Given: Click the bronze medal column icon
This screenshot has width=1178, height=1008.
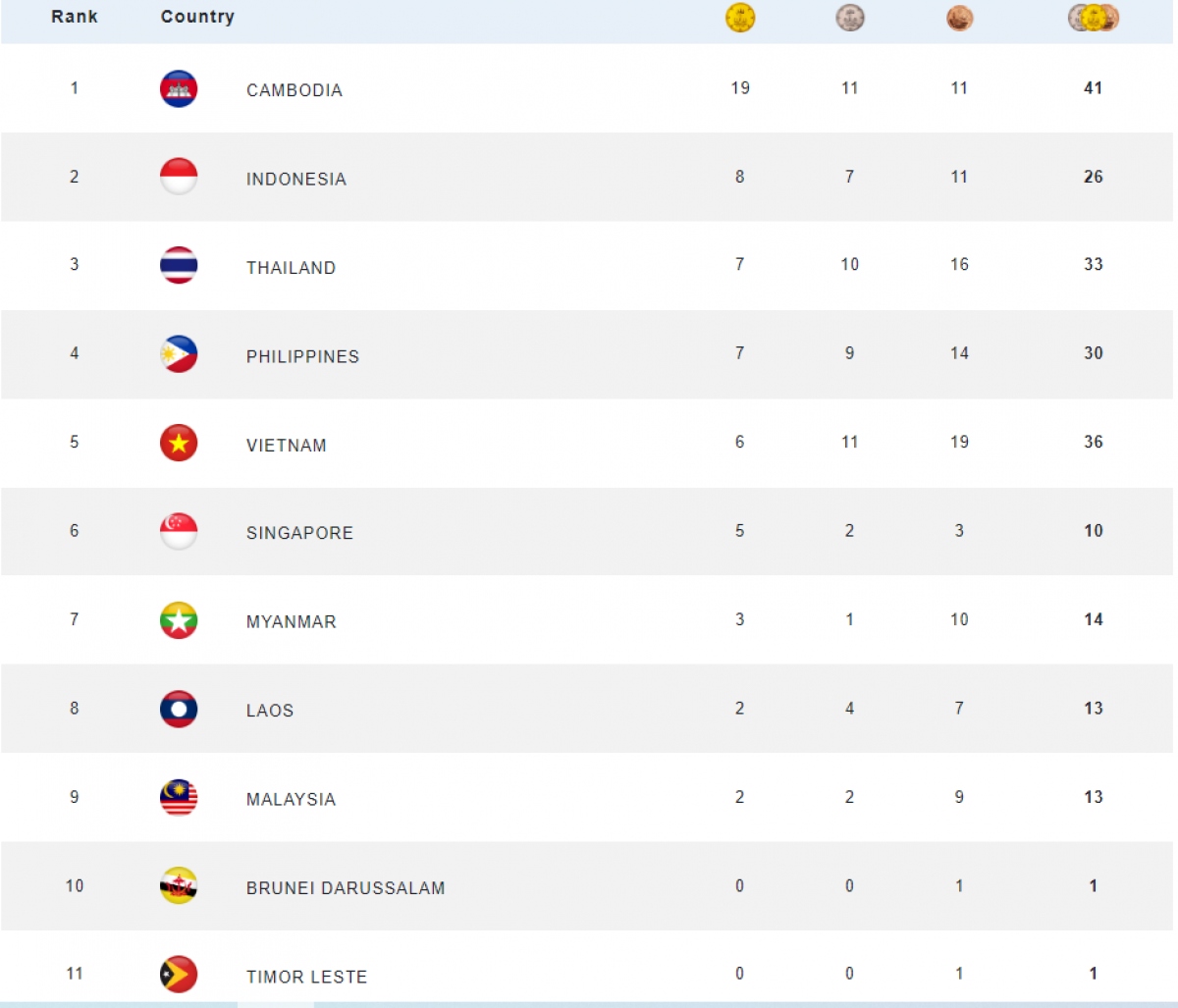Looking at the screenshot, I should [960, 19].
